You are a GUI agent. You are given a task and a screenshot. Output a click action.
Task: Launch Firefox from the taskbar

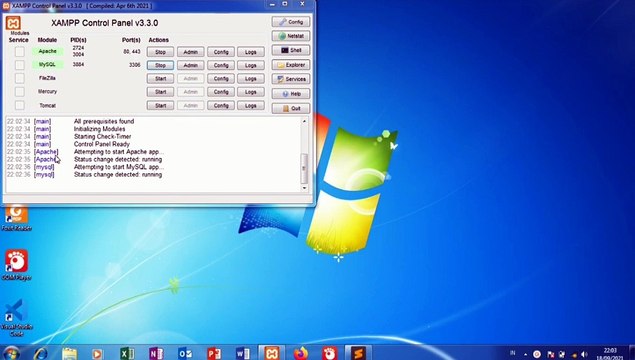301,354
